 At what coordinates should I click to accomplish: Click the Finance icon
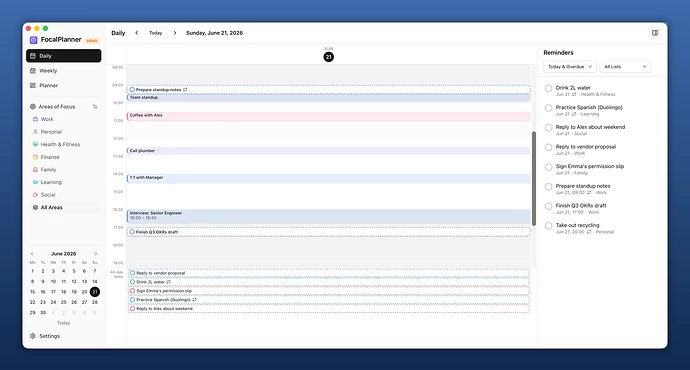tap(35, 157)
